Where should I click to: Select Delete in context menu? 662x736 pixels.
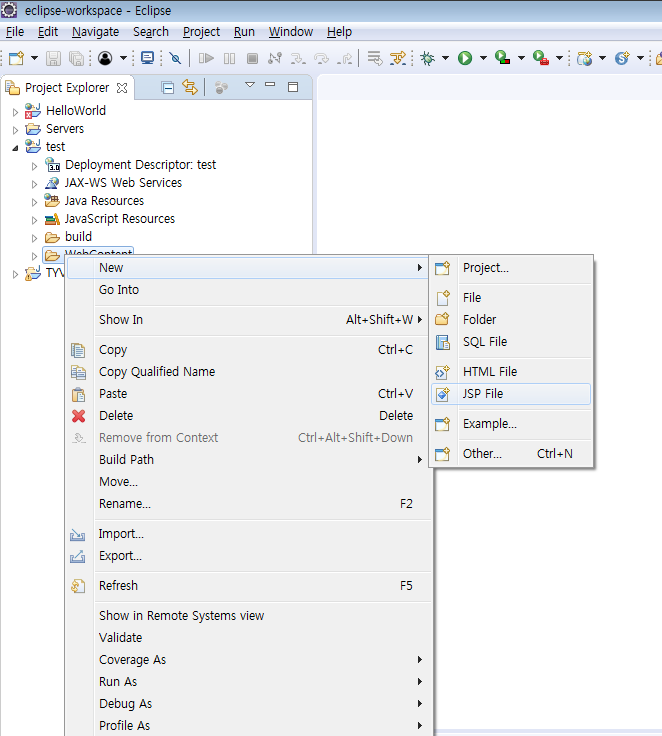tap(248, 416)
